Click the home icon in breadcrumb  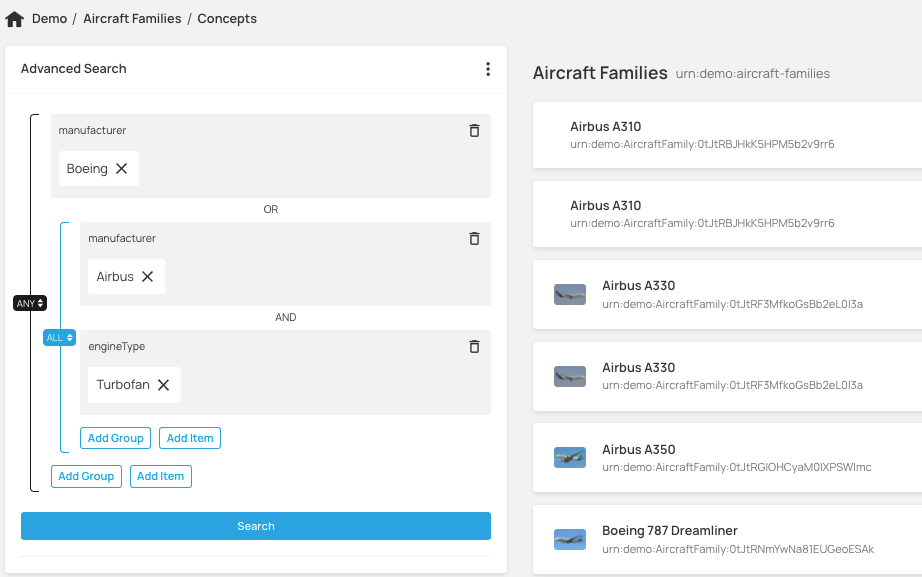tap(15, 19)
